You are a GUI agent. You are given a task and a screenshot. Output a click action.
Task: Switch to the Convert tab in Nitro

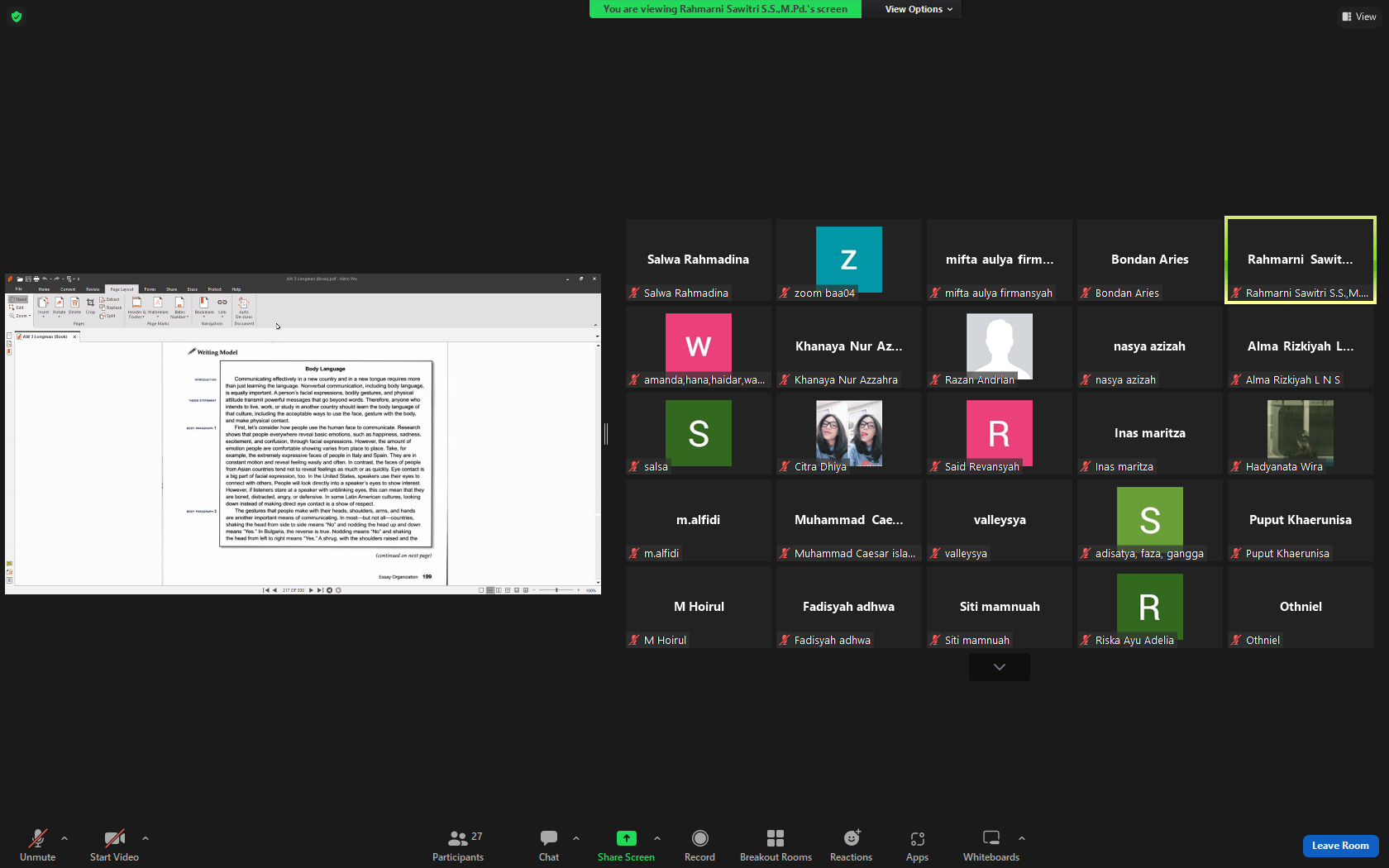tap(68, 289)
